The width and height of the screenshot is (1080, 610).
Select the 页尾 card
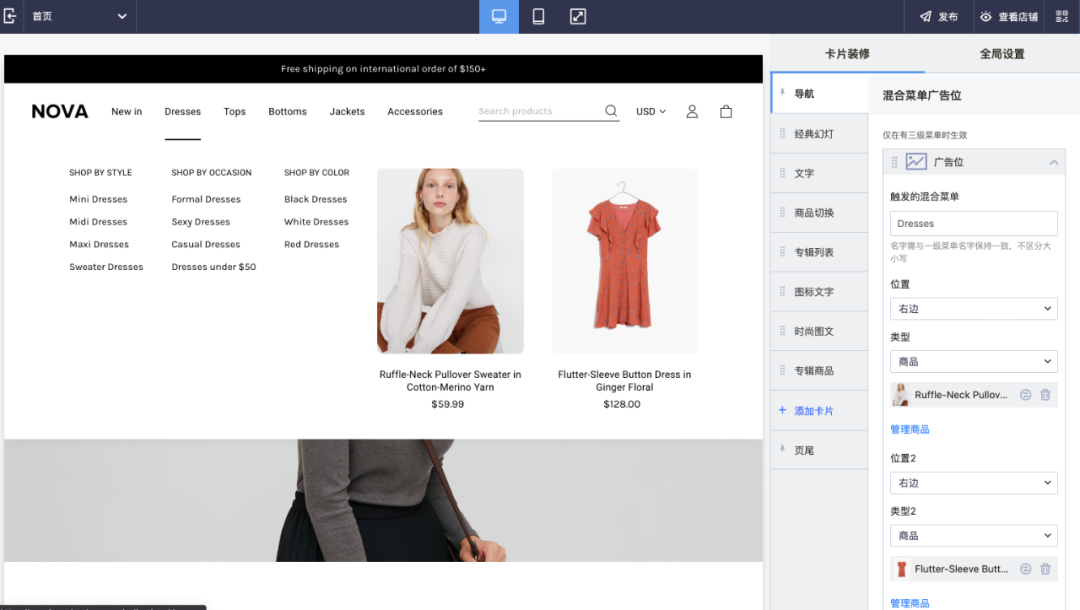tap(820, 450)
